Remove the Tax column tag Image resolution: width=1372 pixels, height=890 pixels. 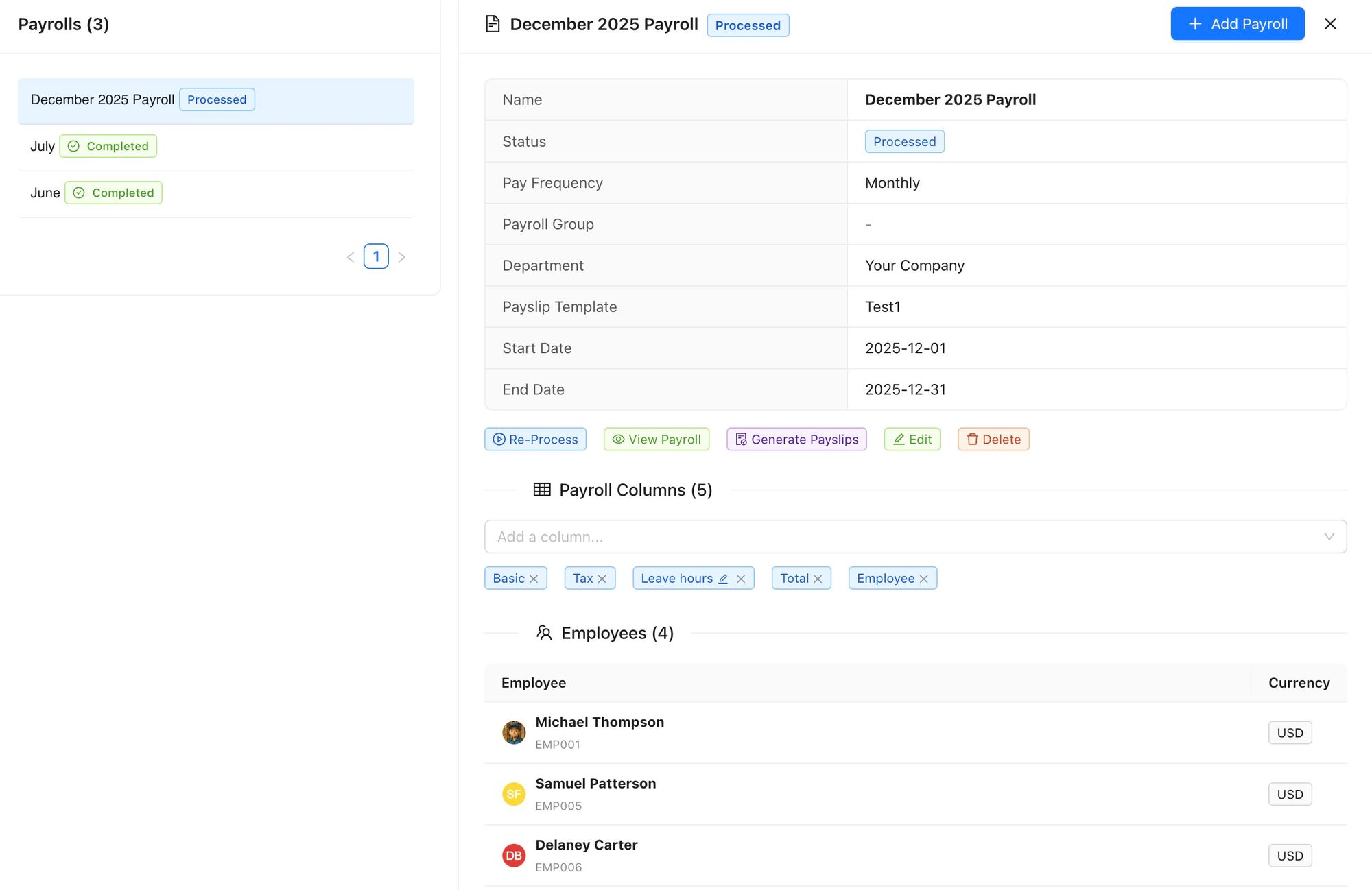[602, 579]
